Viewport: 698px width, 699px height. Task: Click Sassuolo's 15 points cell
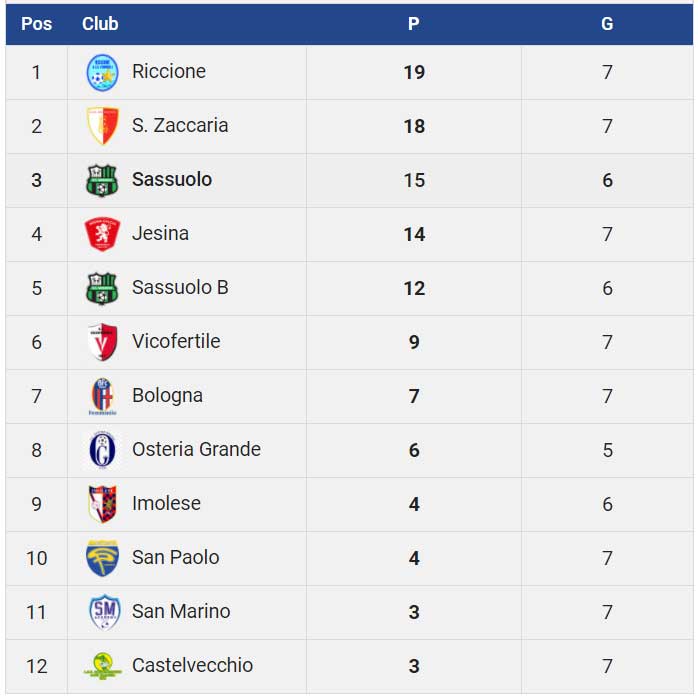click(x=414, y=180)
